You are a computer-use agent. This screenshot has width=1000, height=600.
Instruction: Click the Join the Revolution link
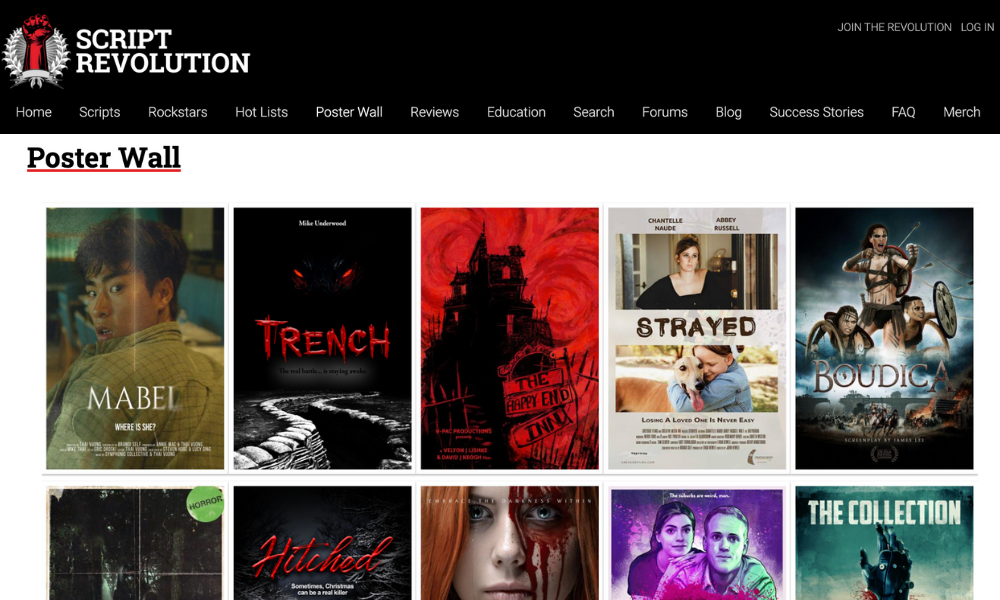(894, 27)
